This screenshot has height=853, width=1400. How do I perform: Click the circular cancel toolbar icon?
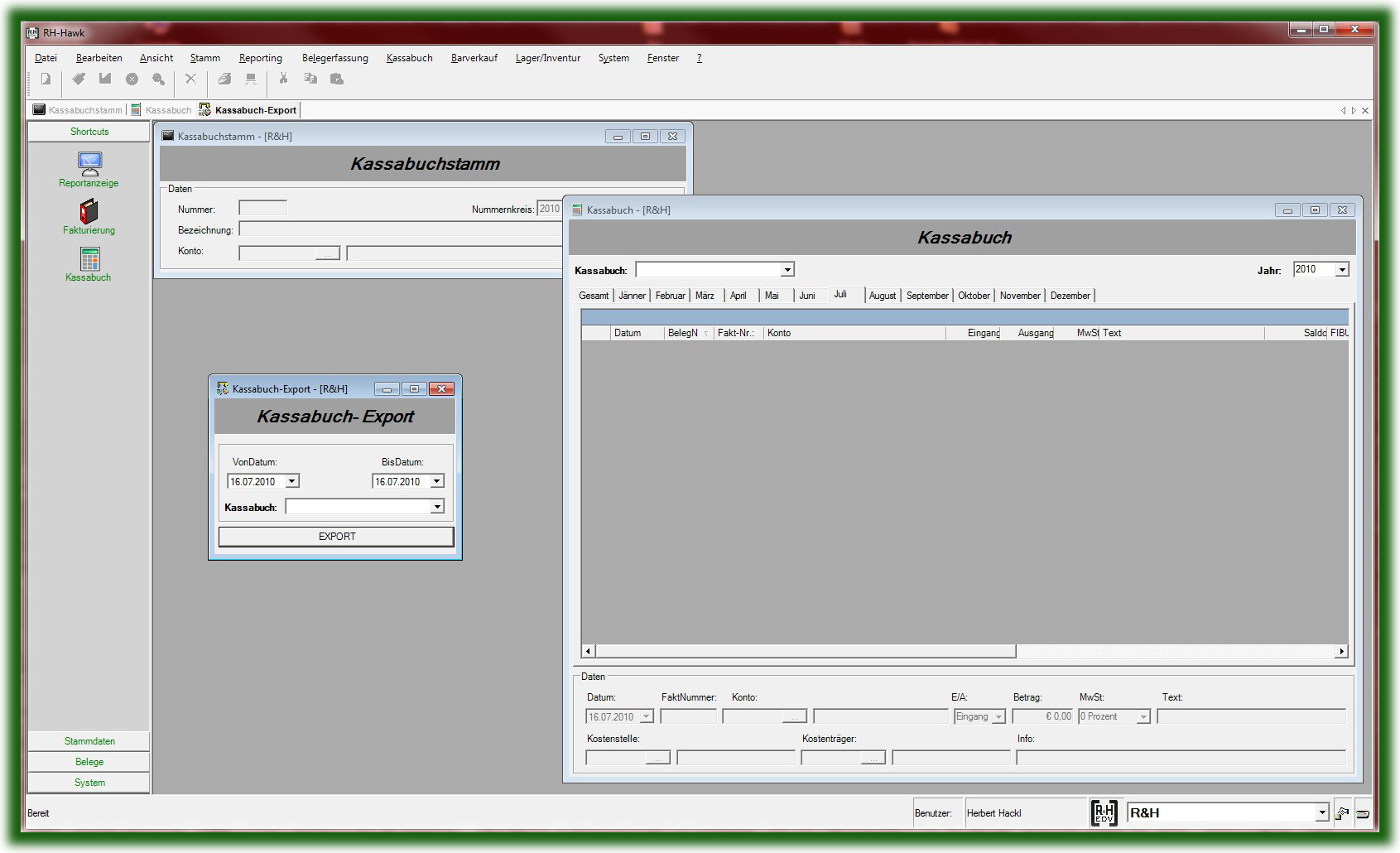coord(132,80)
